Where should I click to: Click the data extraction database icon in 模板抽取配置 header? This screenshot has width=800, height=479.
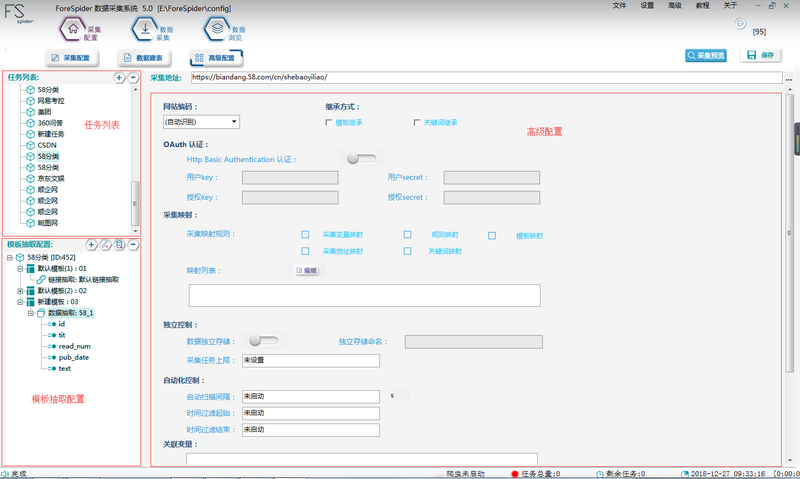(x=119, y=245)
